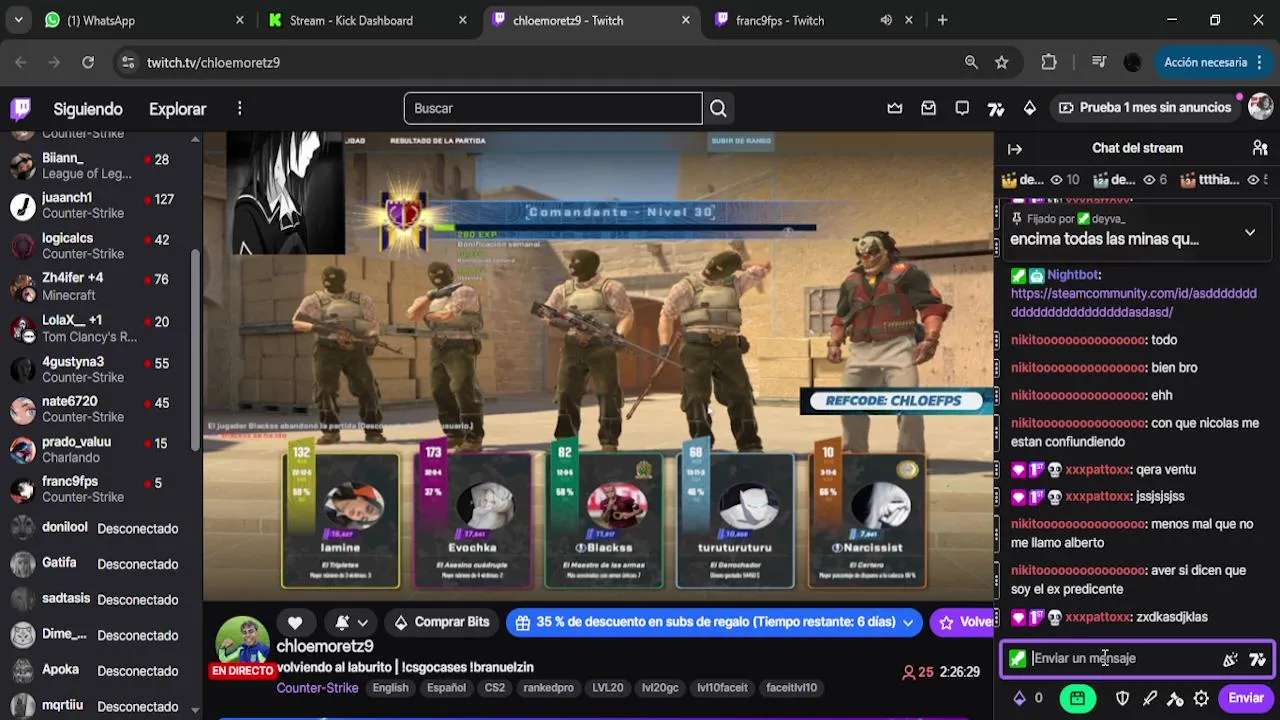Click the Enviar chat button
The width and height of the screenshot is (1280, 720).
[1246, 698]
